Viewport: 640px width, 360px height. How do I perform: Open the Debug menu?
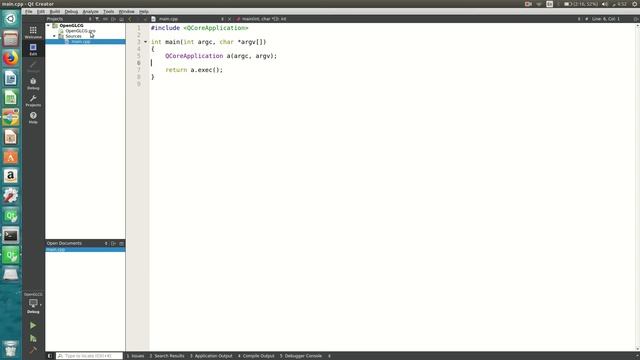pos(71,11)
